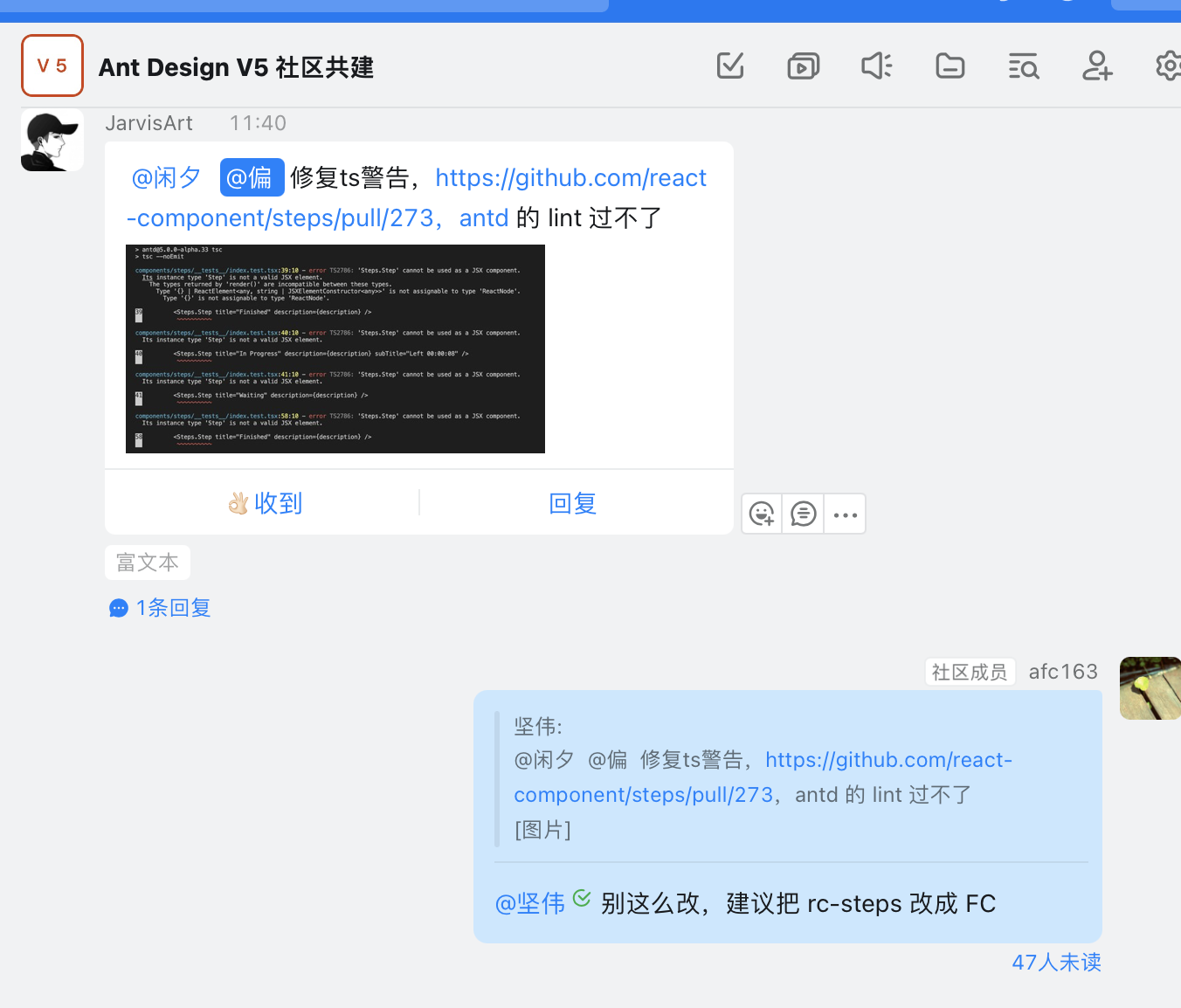This screenshot has height=1008, width=1181.
Task: Add an emoji reaction to the message
Action: (x=762, y=514)
